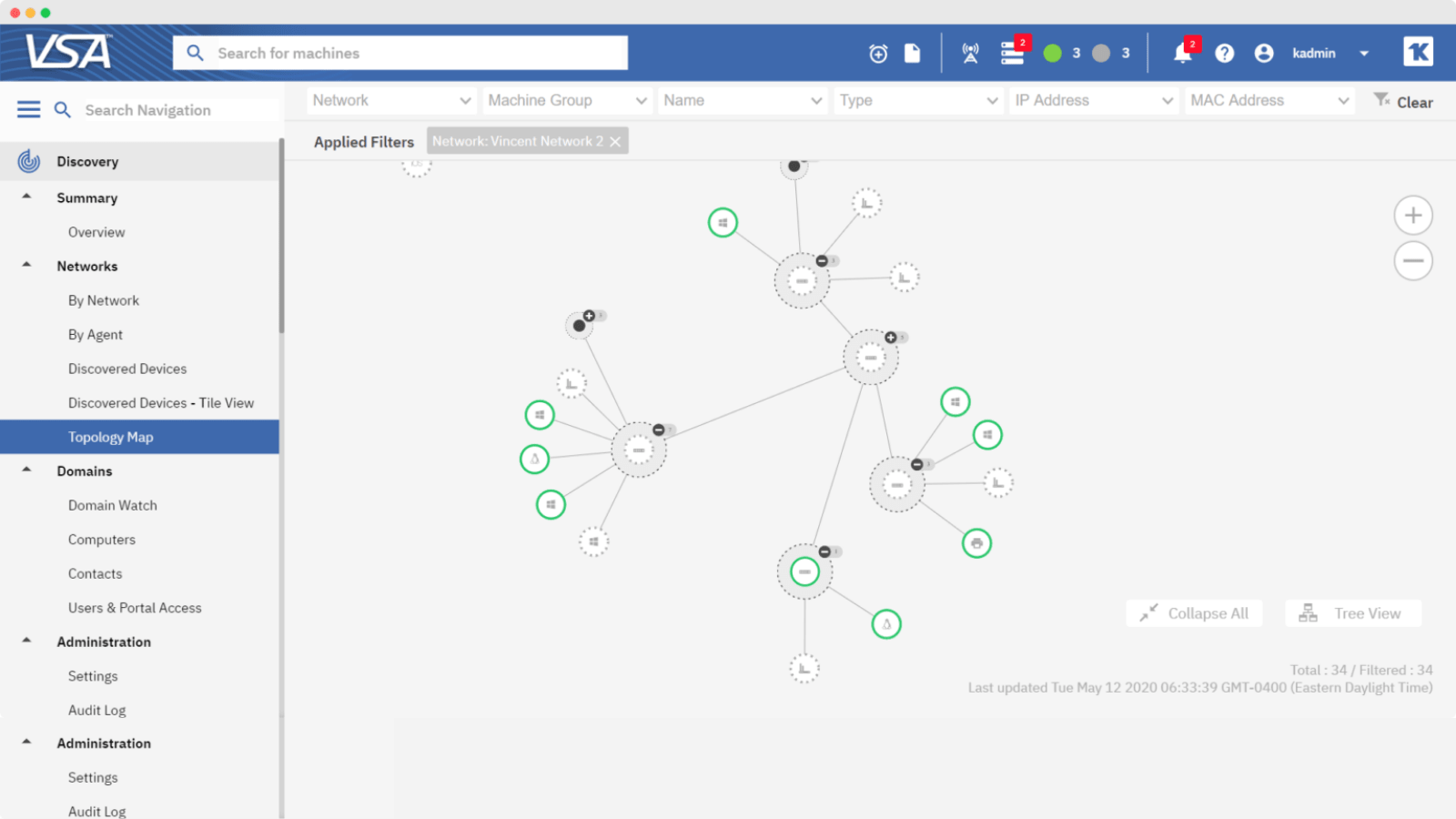Collapse the Domains section arrow

(26, 470)
